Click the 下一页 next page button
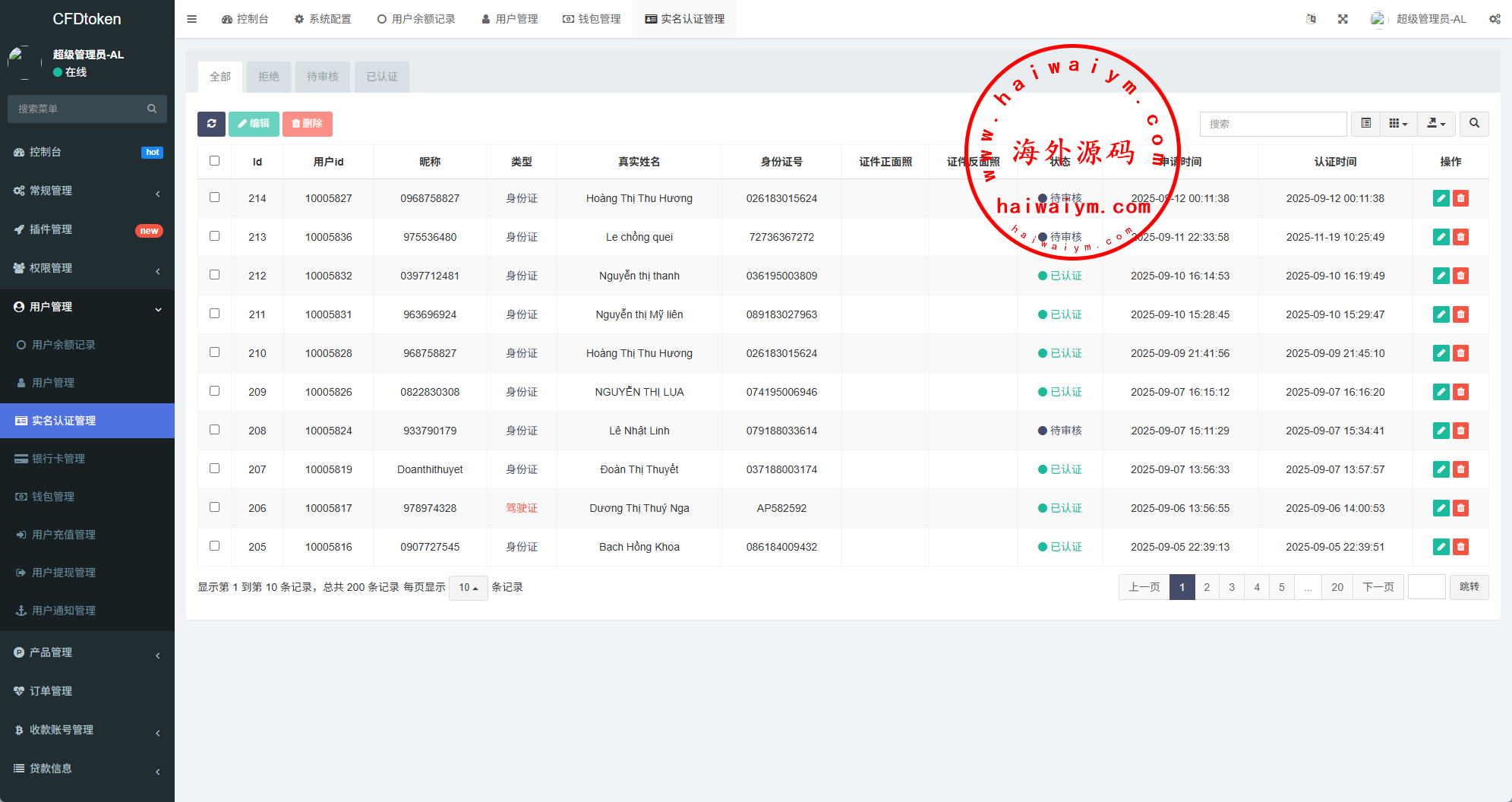 click(1378, 587)
